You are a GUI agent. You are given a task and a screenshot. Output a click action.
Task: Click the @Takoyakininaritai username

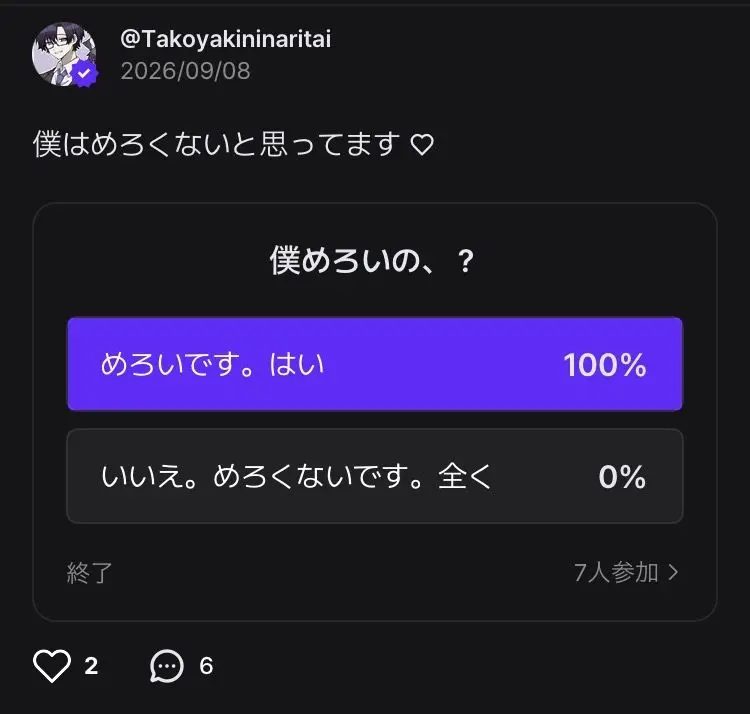[x=225, y=39]
